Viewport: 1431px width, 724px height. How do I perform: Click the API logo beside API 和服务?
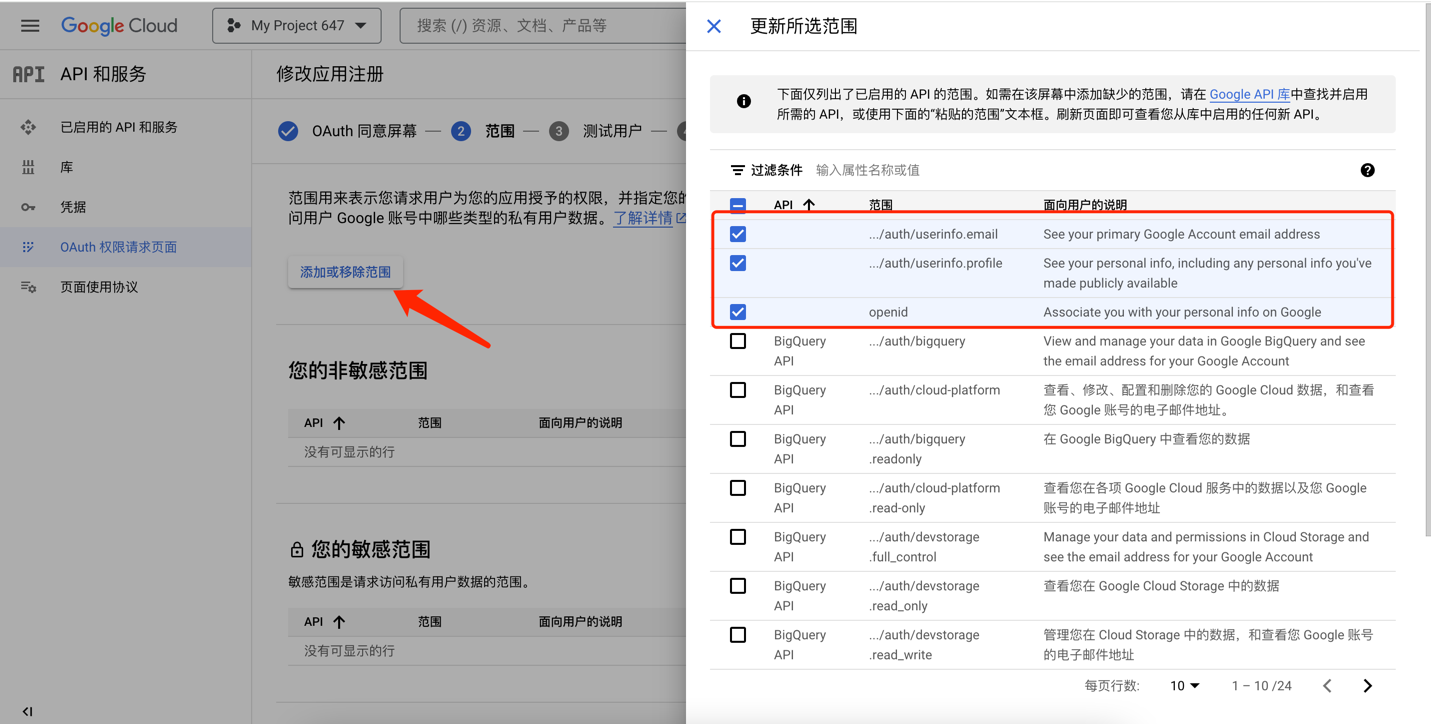coord(28,74)
